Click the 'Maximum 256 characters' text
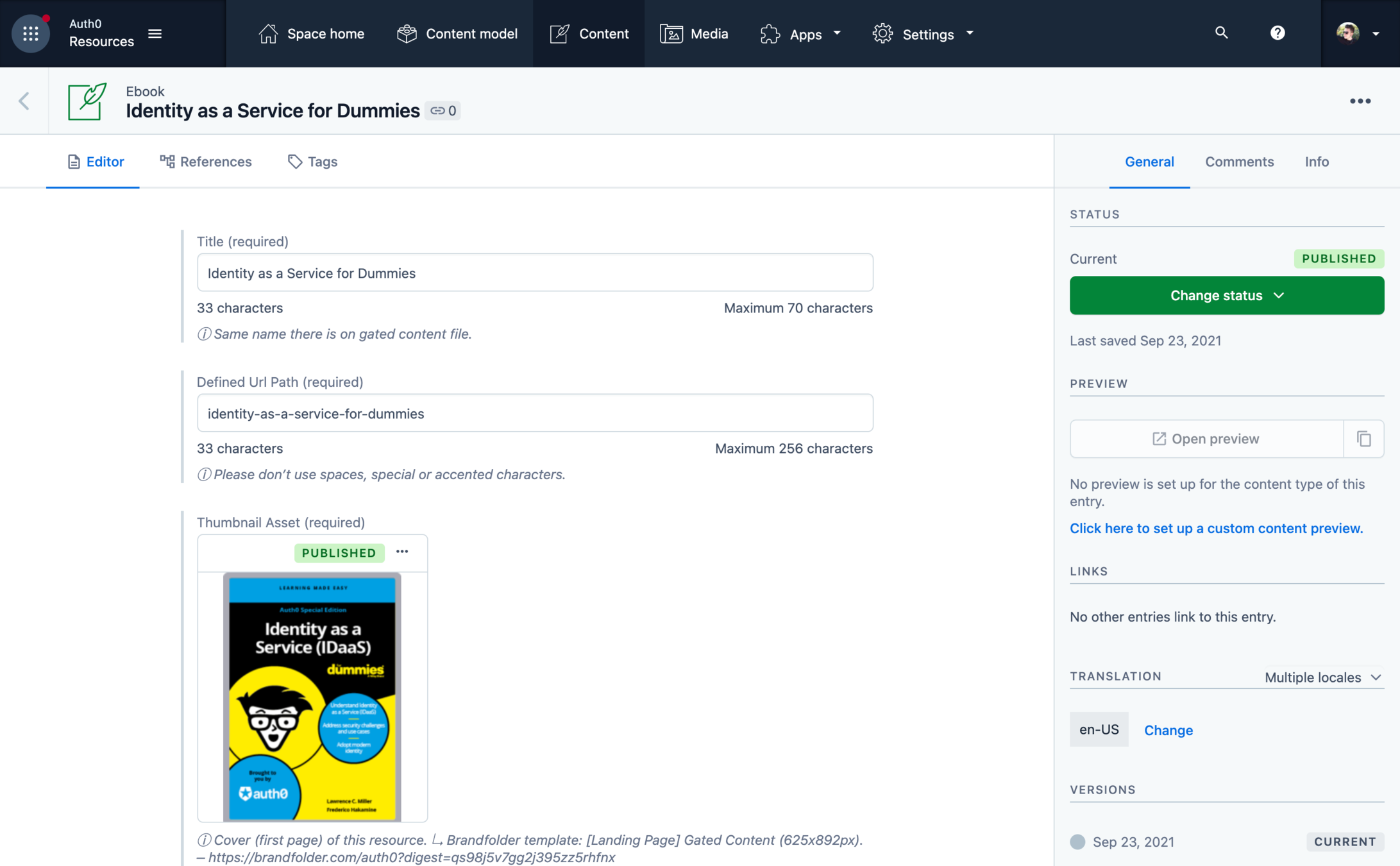This screenshot has height=866, width=1400. point(794,448)
